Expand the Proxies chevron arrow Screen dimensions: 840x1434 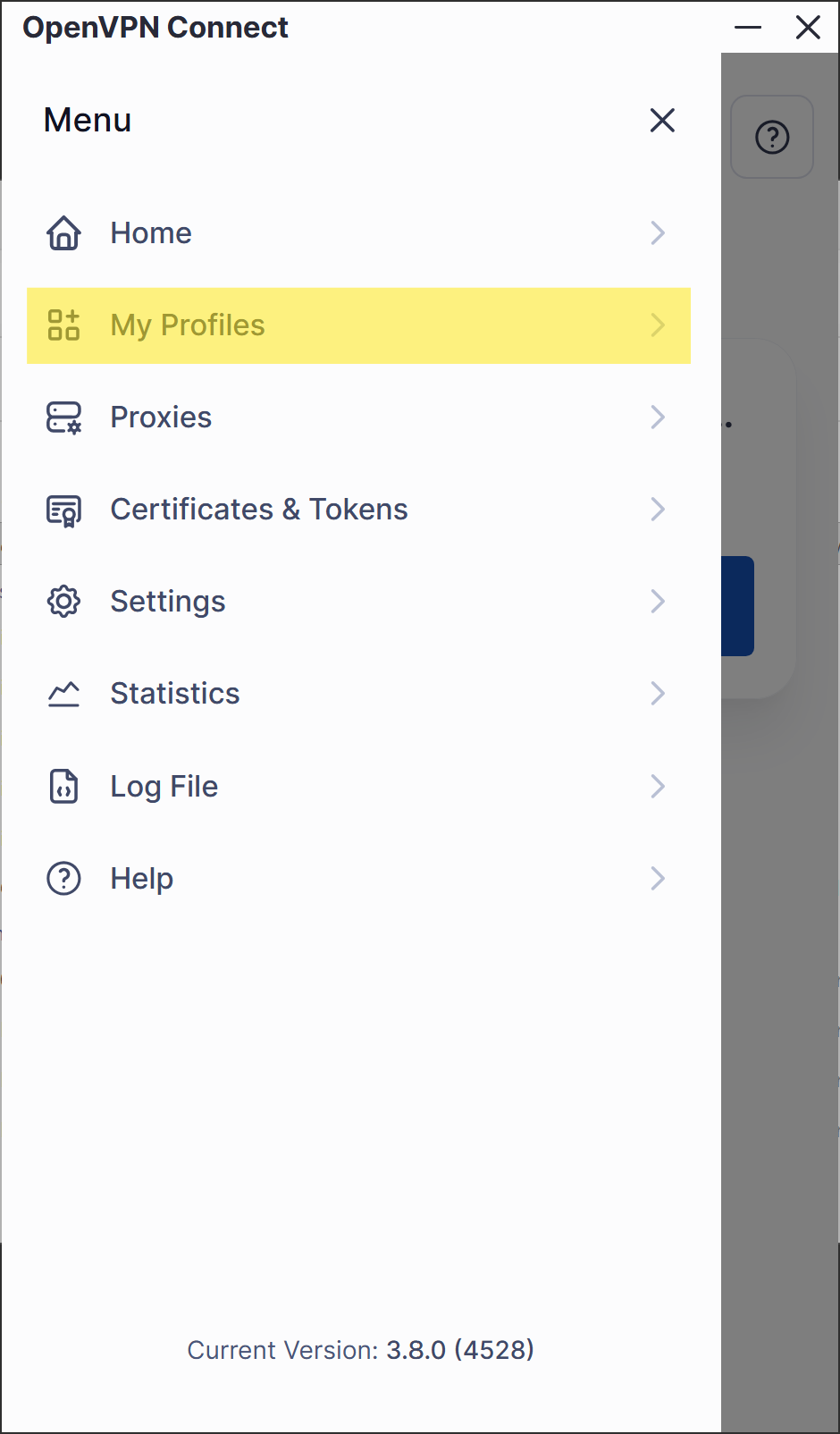point(658,418)
